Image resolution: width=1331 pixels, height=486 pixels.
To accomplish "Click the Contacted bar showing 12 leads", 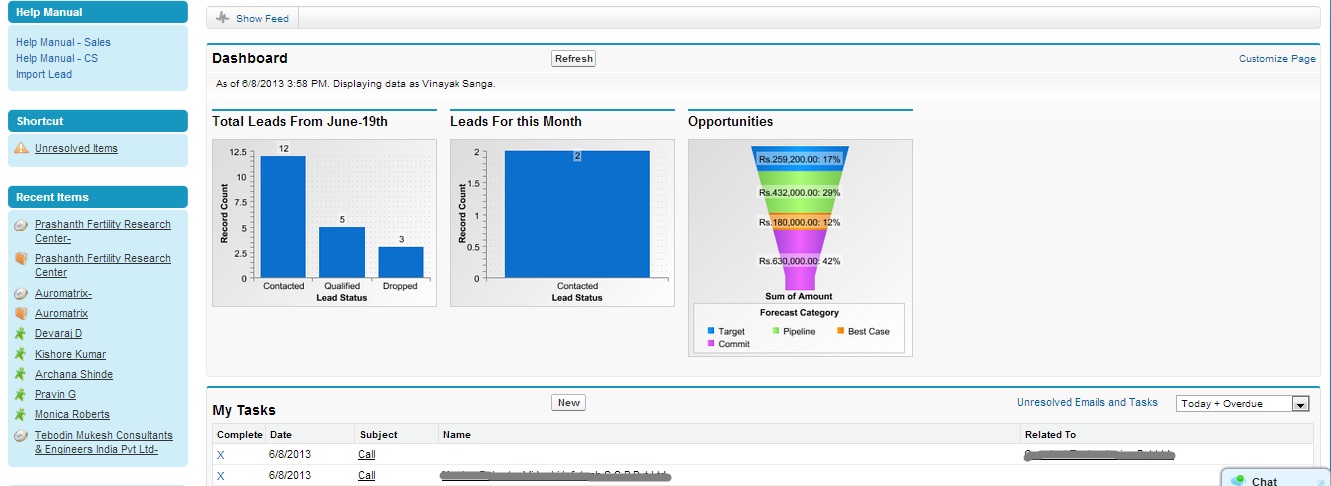I will pyautogui.click(x=283, y=216).
